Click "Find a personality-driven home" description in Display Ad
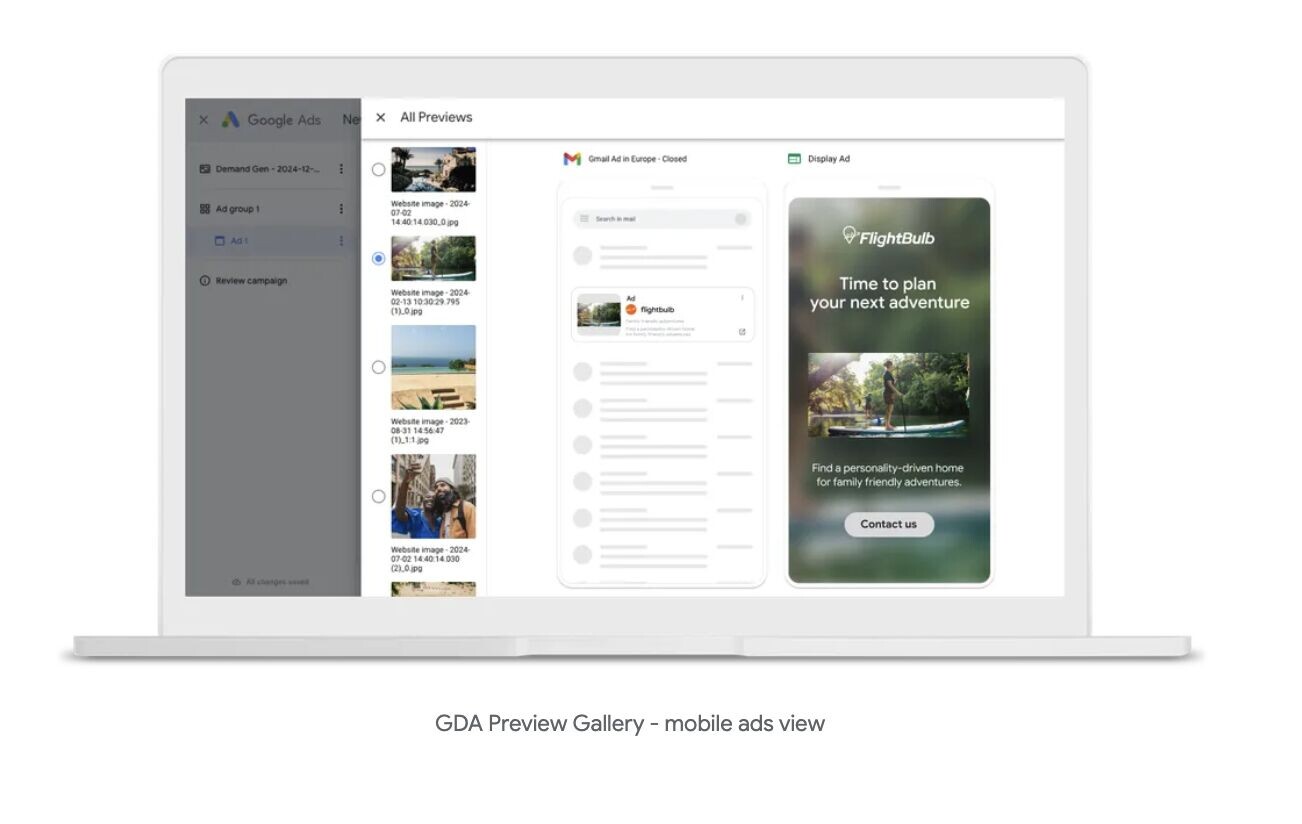 click(x=889, y=475)
